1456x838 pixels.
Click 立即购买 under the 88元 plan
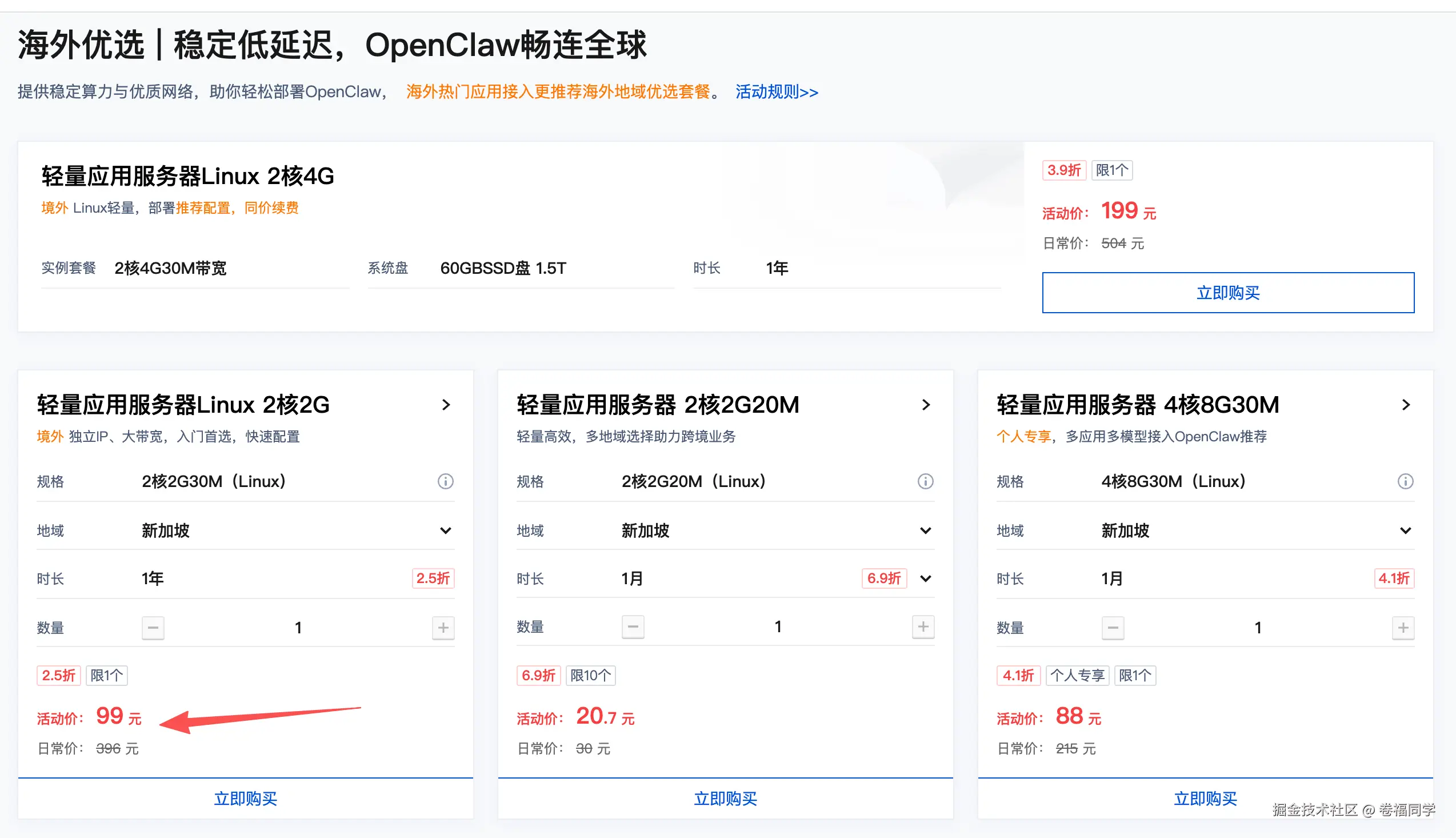click(1205, 799)
